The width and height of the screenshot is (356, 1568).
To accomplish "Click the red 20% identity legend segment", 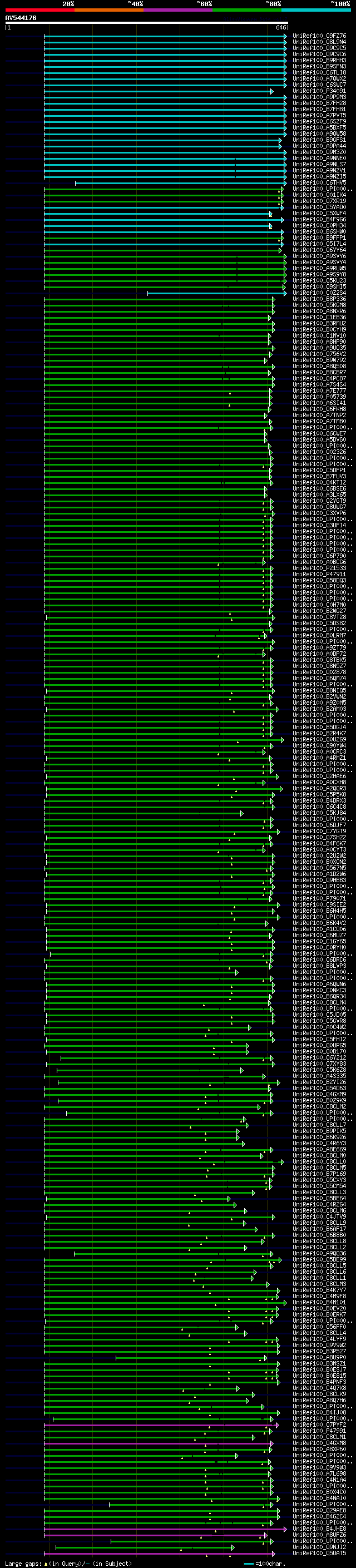I will pos(40,10).
